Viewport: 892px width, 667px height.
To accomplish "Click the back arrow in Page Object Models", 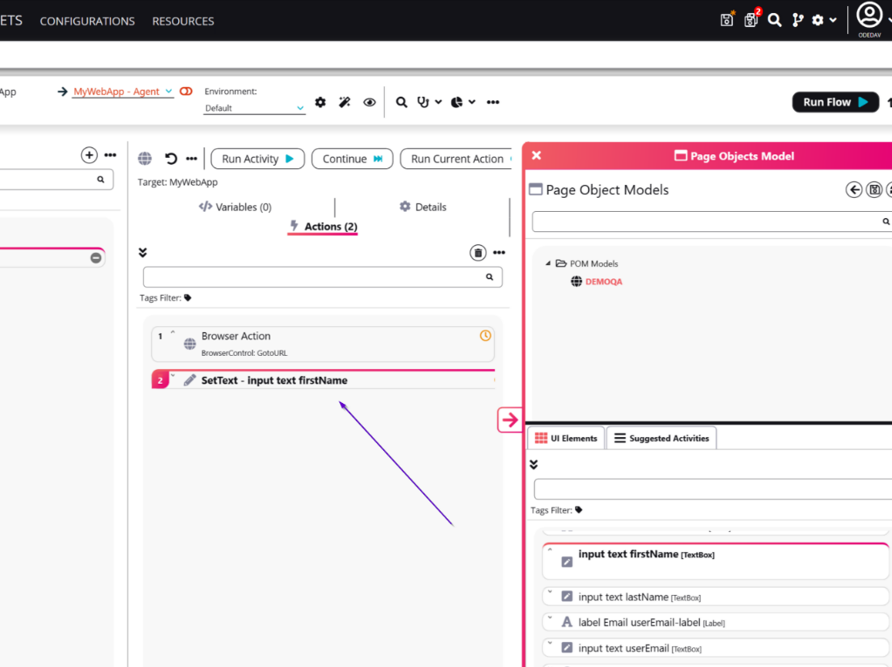I will 854,190.
